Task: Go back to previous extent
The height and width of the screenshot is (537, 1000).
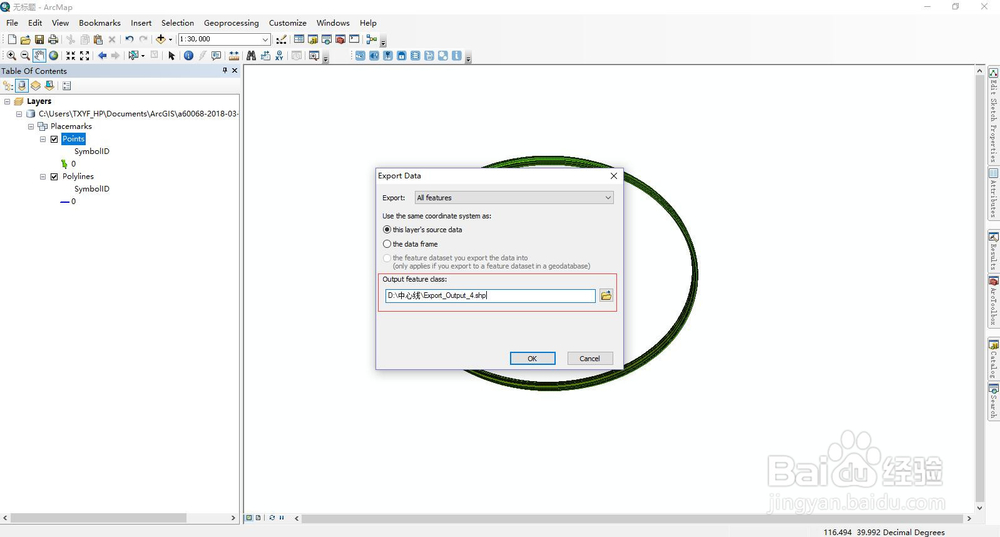Action: click(x=102, y=56)
